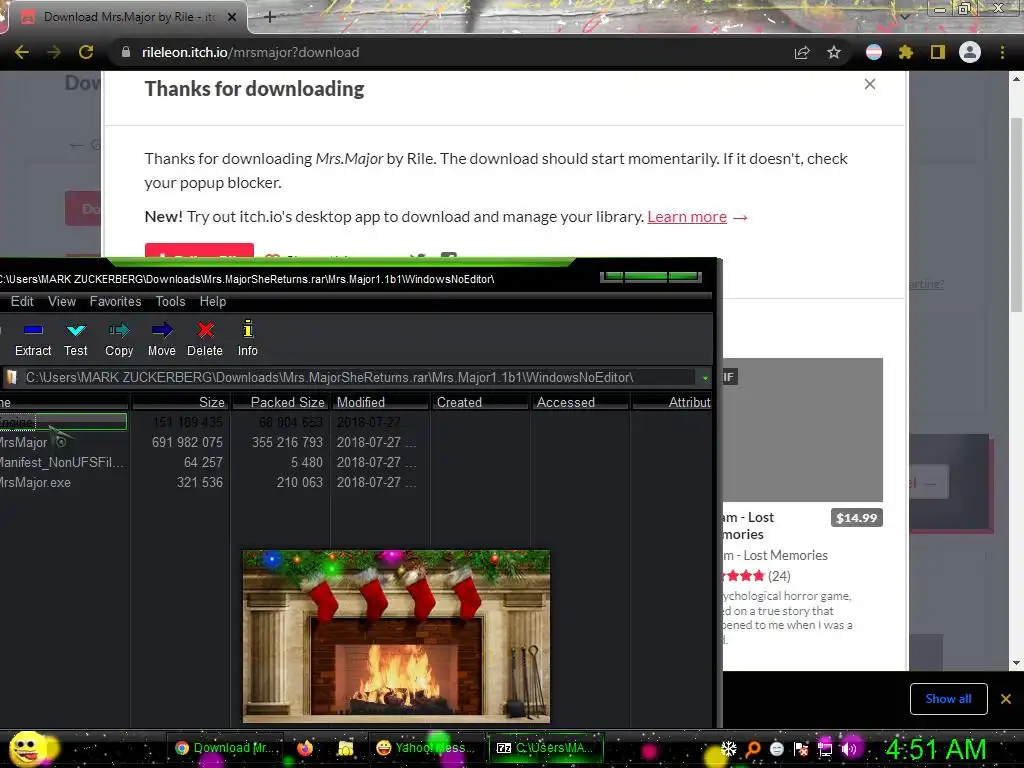Click the magnifier icon in system tray

(753, 748)
